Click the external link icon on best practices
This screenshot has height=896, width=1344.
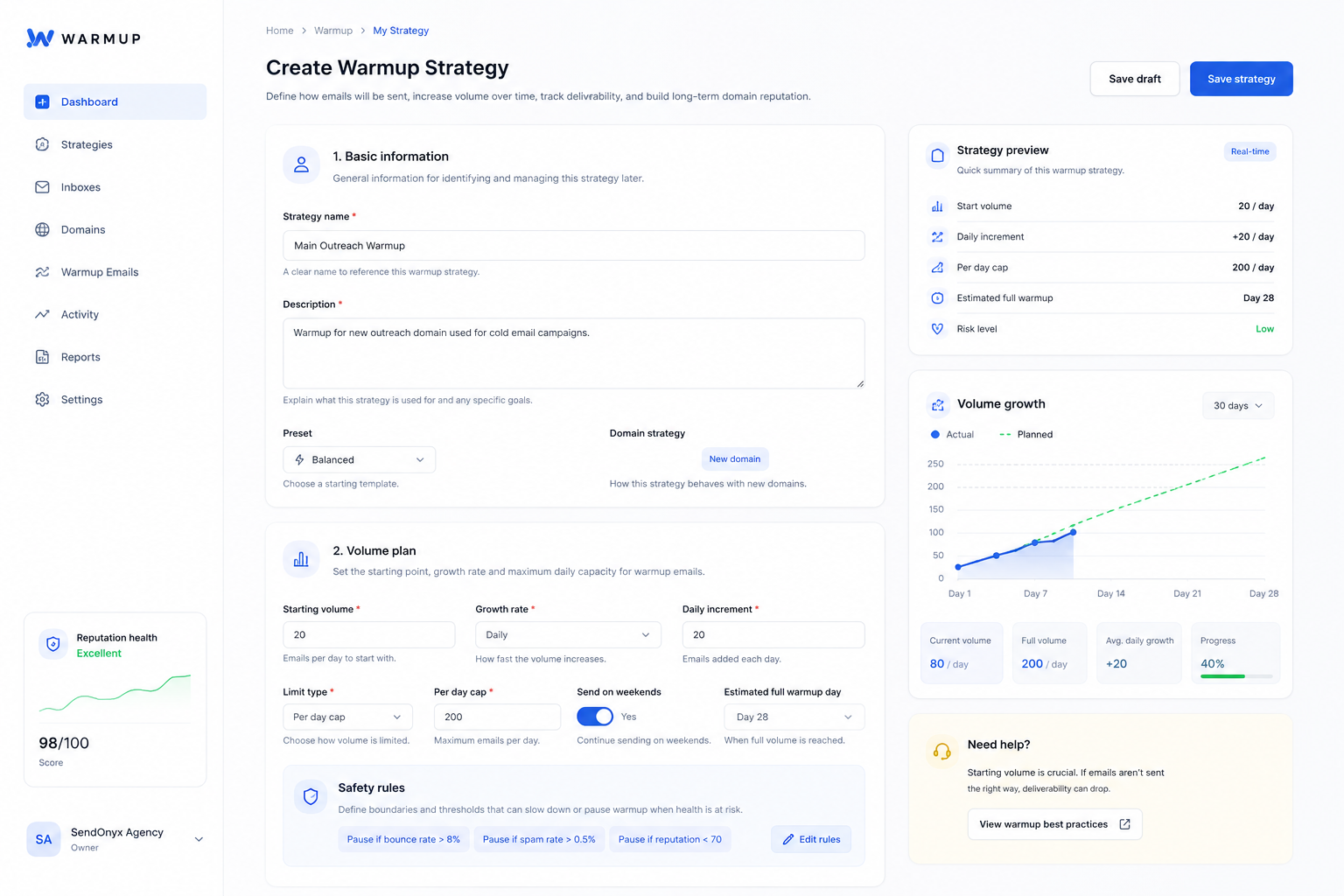pos(1125,824)
